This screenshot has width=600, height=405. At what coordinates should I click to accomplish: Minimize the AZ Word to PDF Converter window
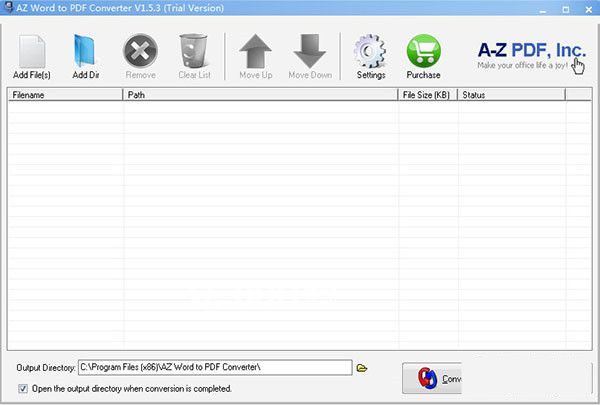tap(543, 10)
